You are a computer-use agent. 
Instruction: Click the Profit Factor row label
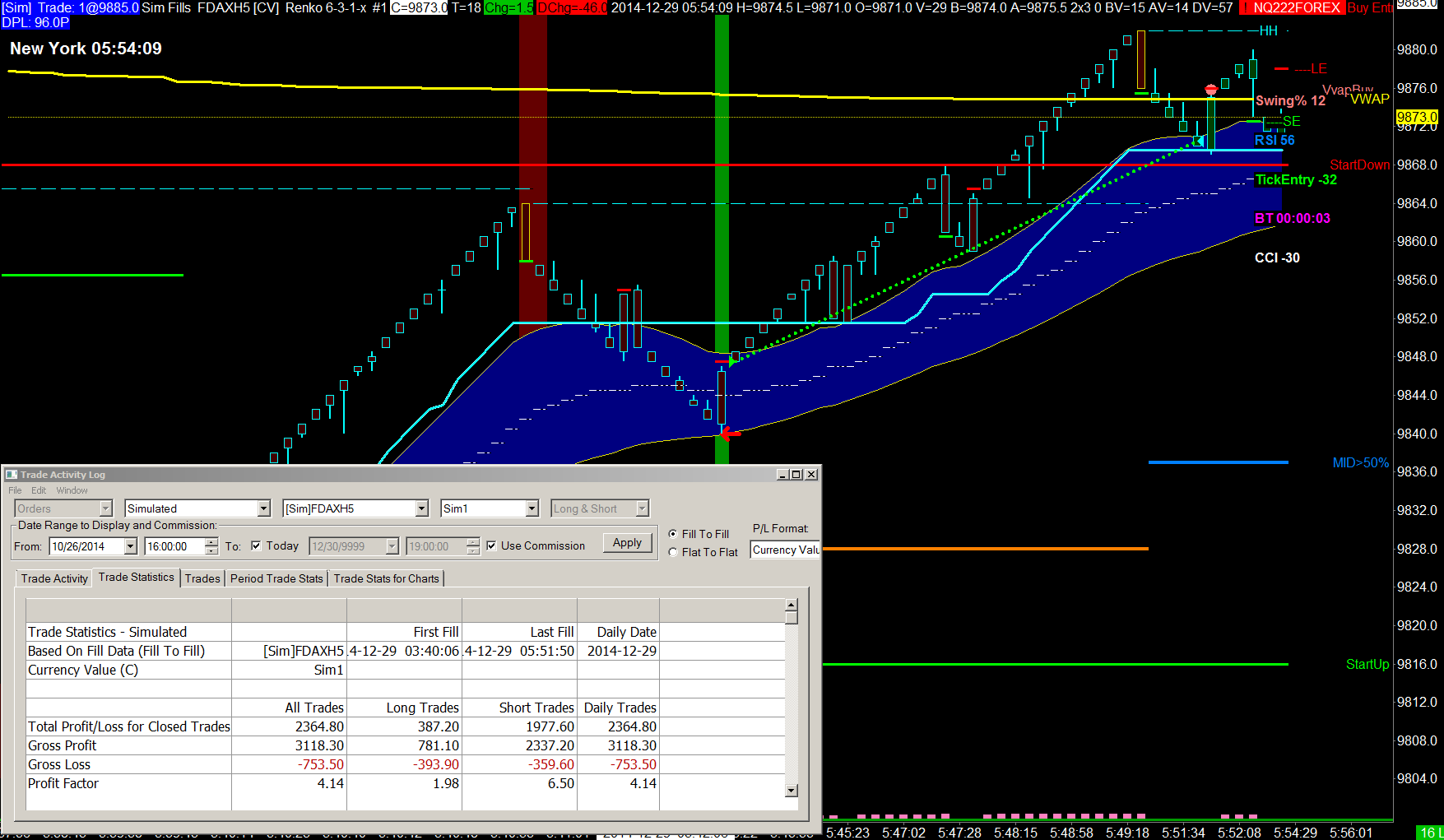coord(63,783)
